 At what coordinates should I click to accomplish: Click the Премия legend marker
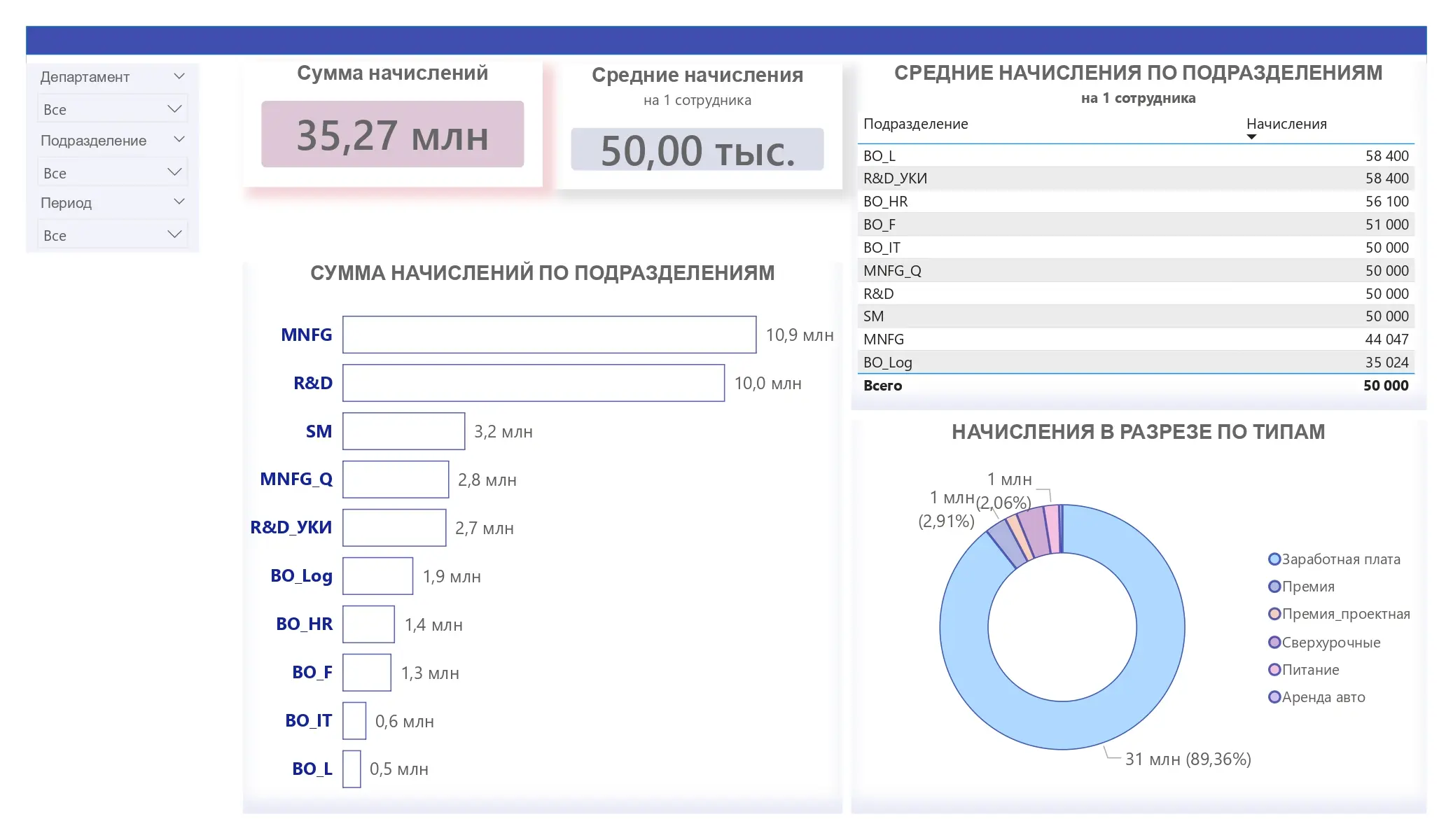[1274, 586]
